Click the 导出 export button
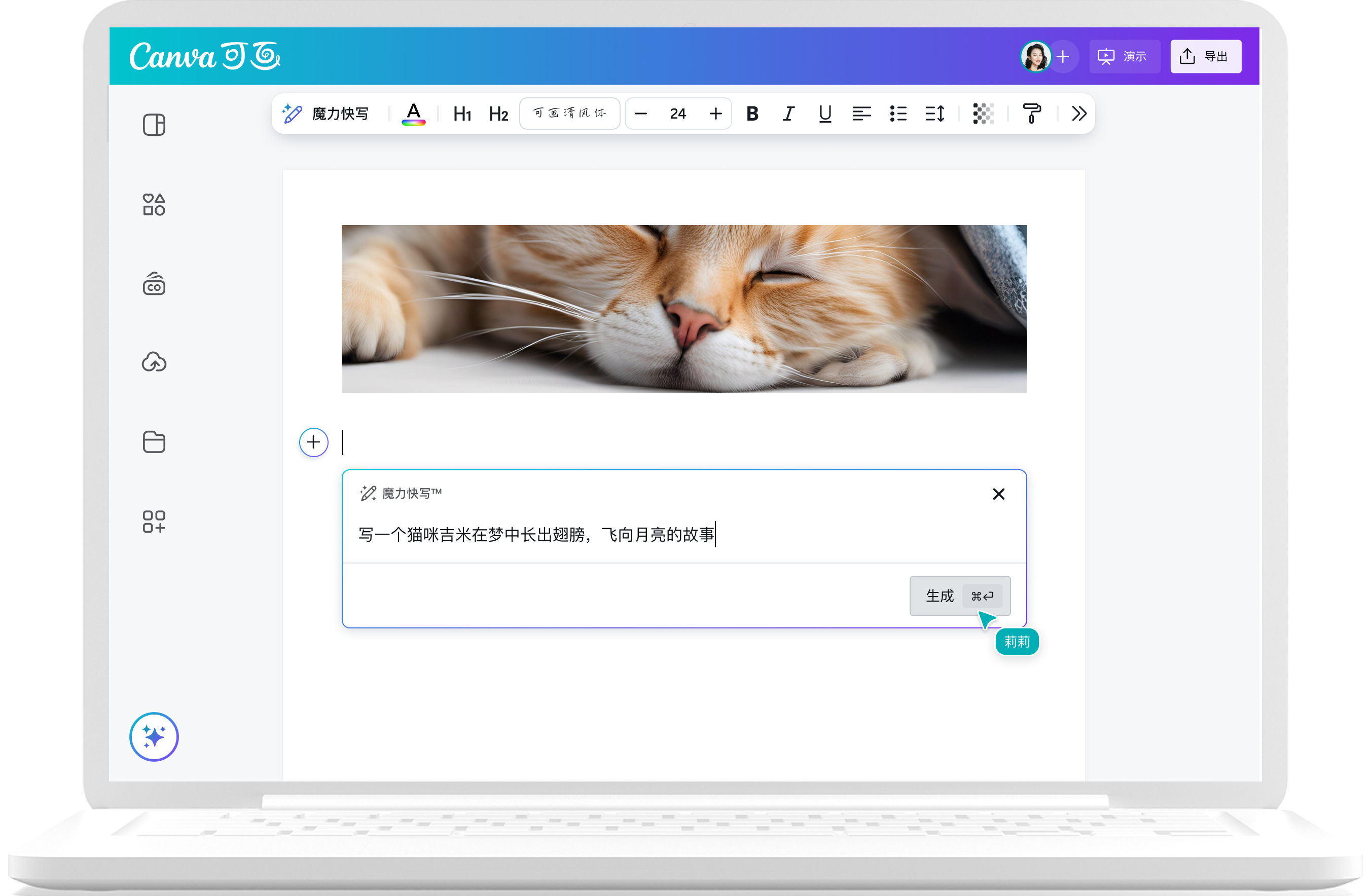1371x896 pixels. point(1205,56)
